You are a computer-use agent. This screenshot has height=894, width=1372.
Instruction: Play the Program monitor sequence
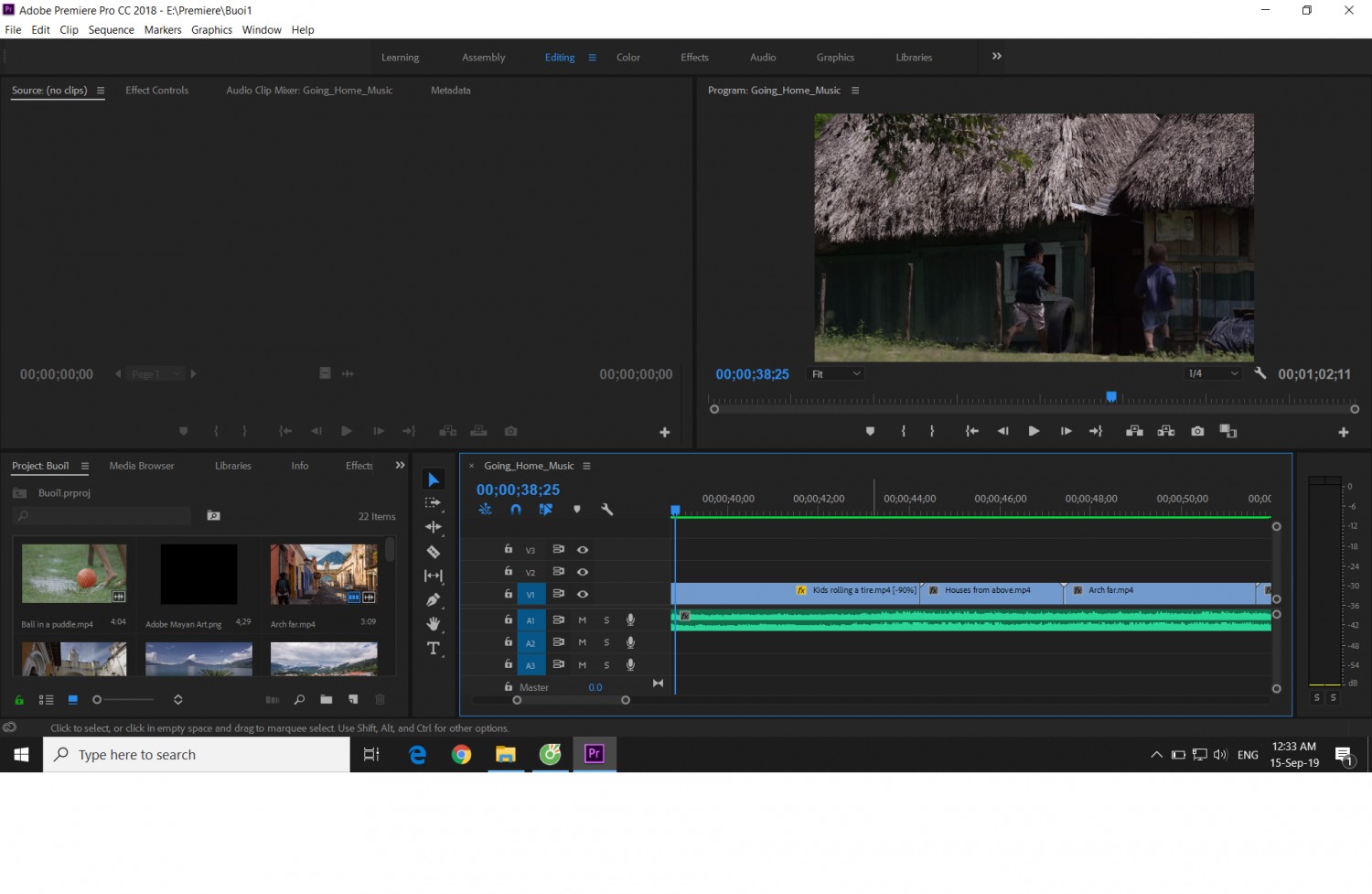point(1034,431)
